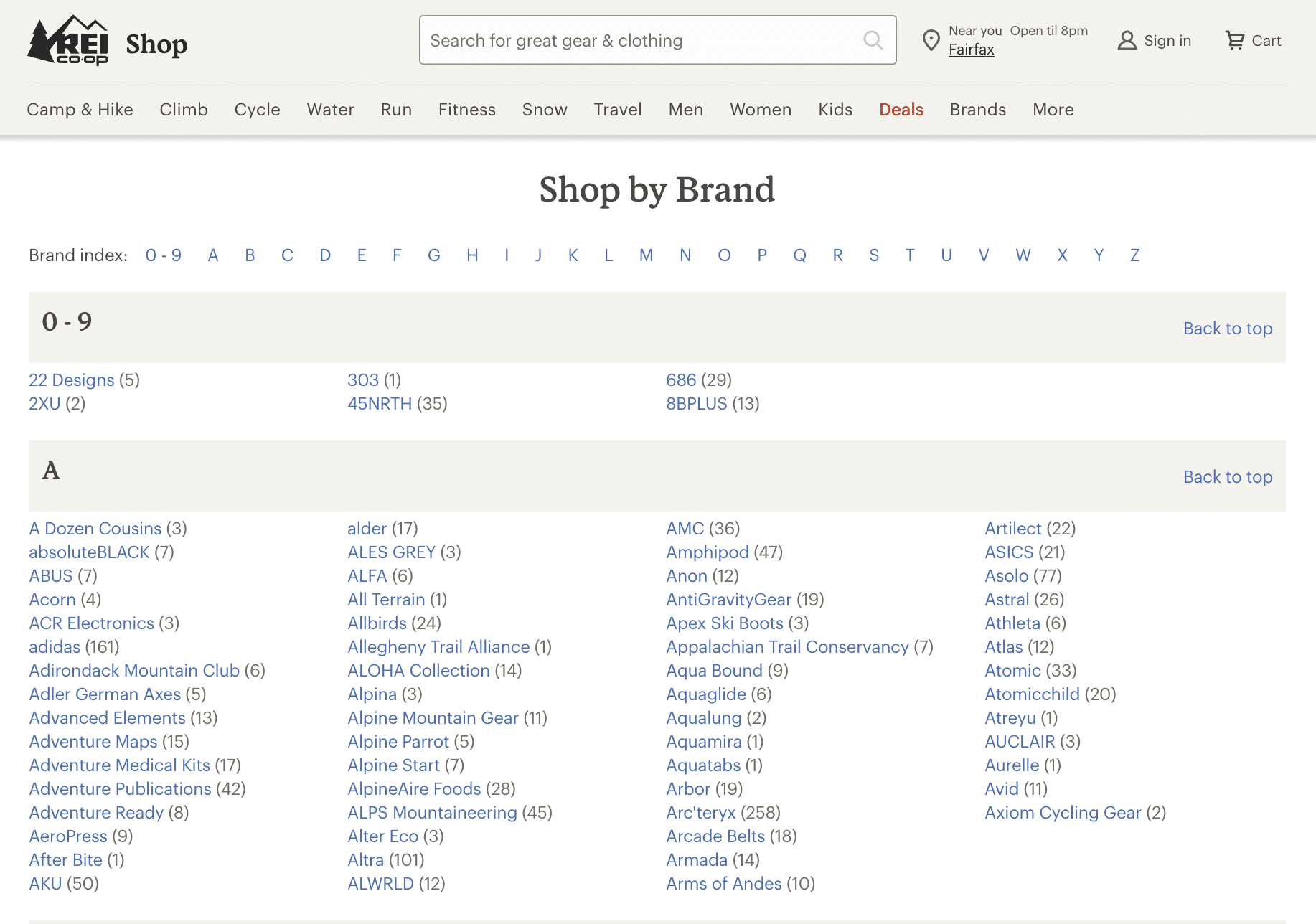Click Back to top in 0 - 9 section
The image size is (1316, 924).
1228,328
